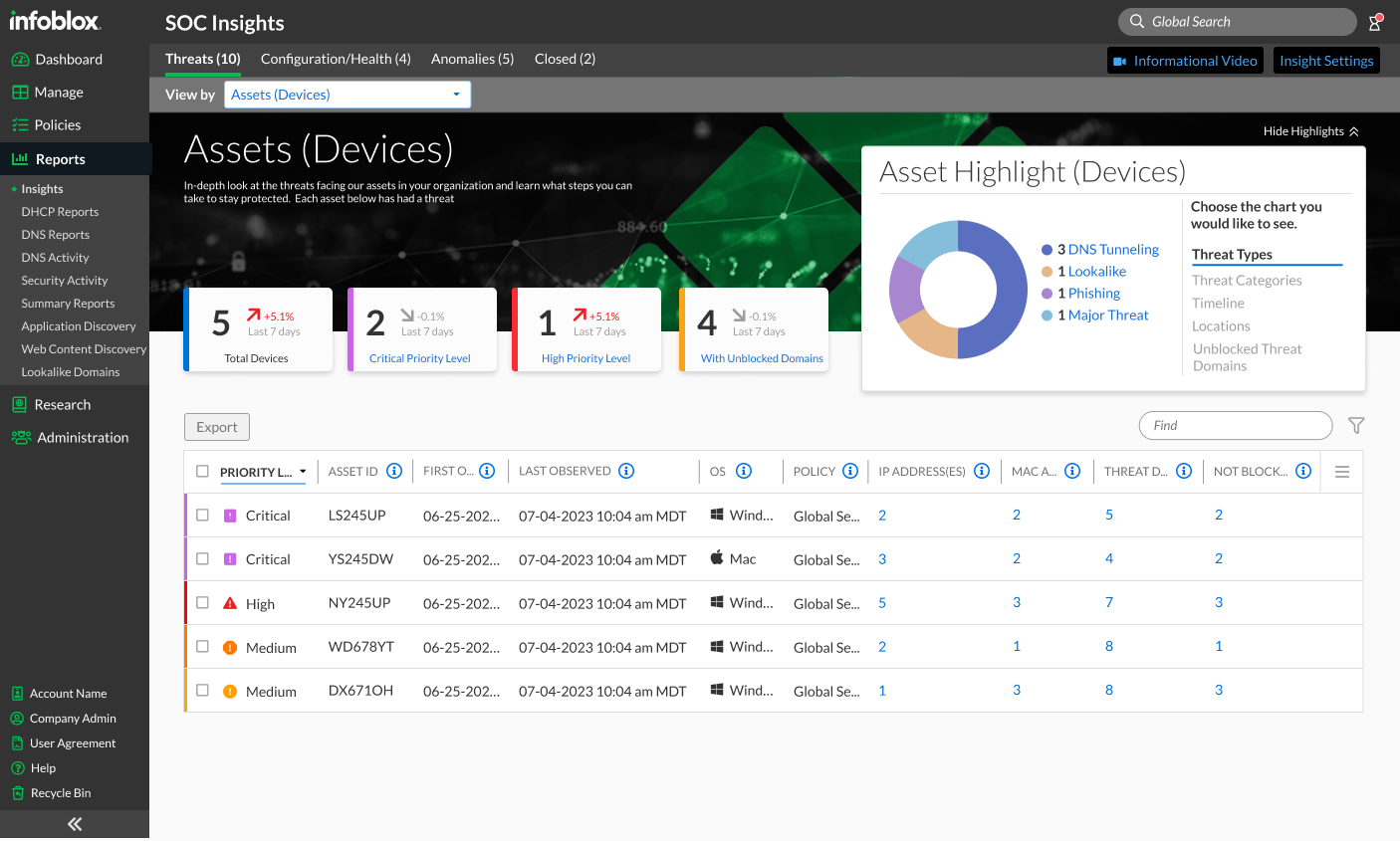Click the Export button

coord(217,427)
